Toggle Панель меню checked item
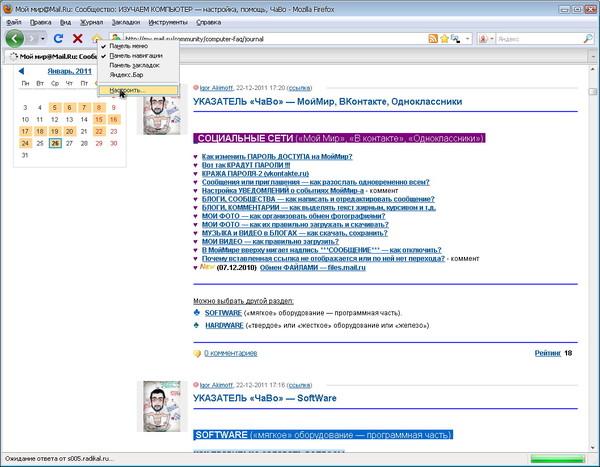 [138, 46]
